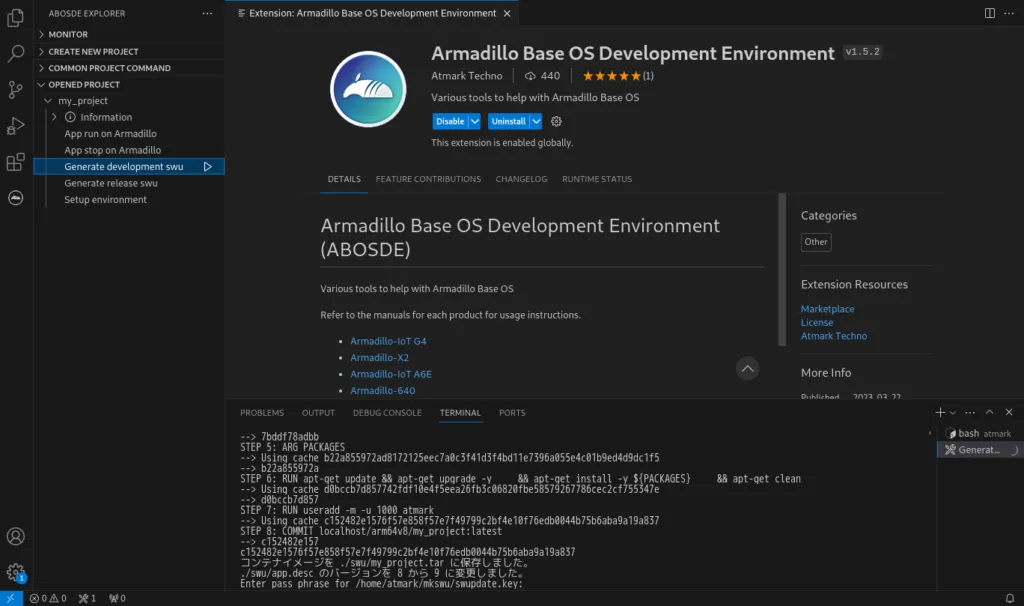Expand the CREATE NEW PROJECT section

pos(93,51)
